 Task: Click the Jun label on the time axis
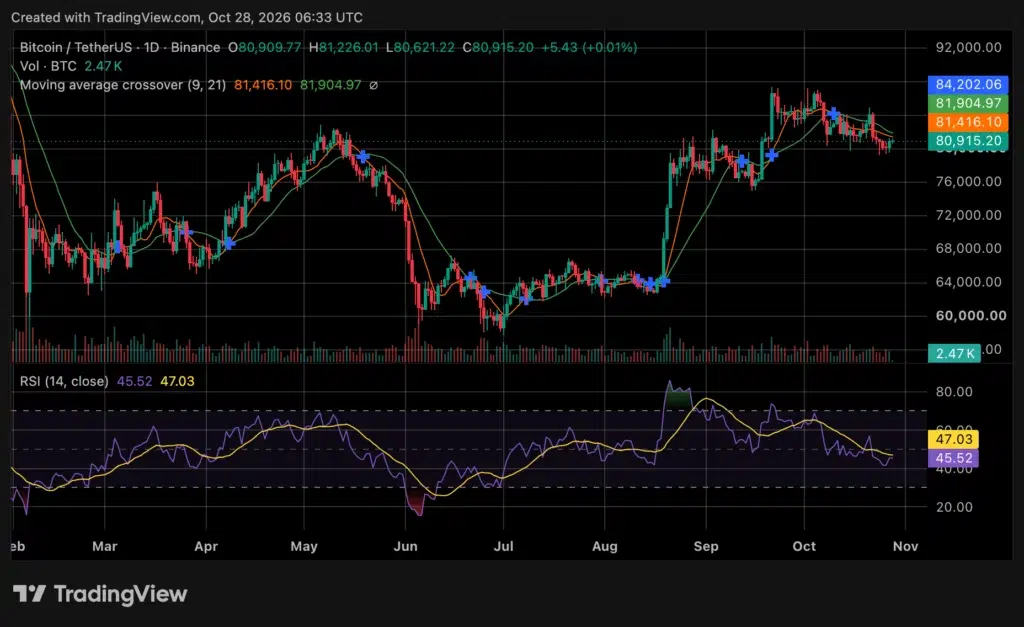[x=406, y=546]
